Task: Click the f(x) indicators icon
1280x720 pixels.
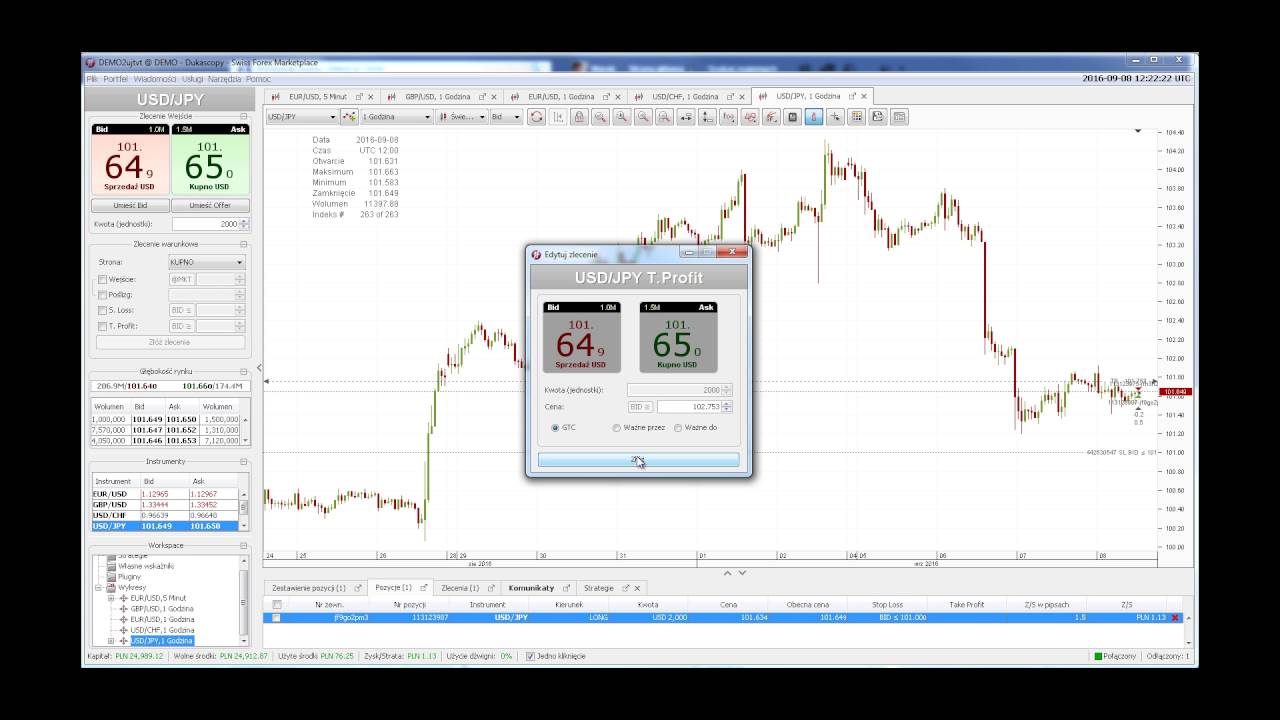Action: coord(728,117)
